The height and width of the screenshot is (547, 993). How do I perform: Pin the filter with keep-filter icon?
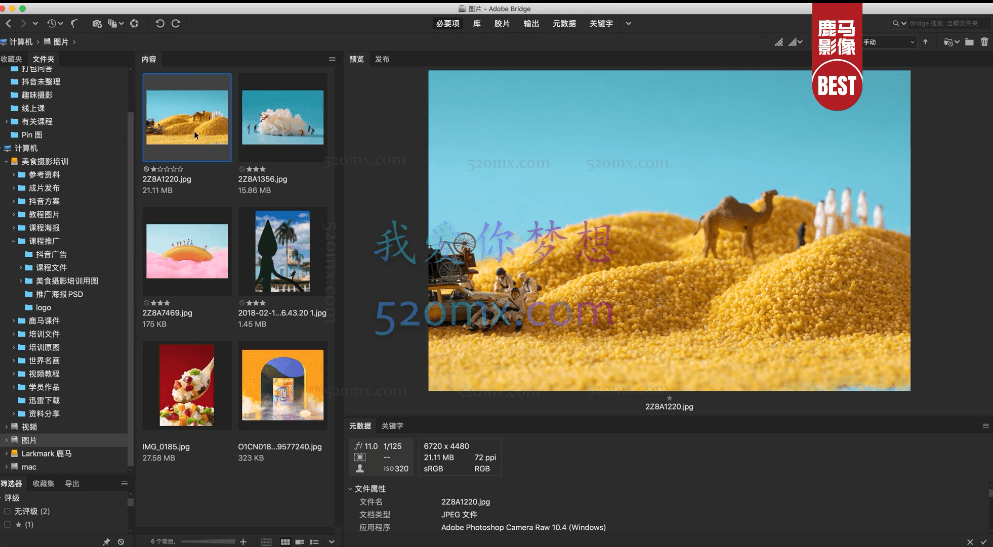click(107, 541)
